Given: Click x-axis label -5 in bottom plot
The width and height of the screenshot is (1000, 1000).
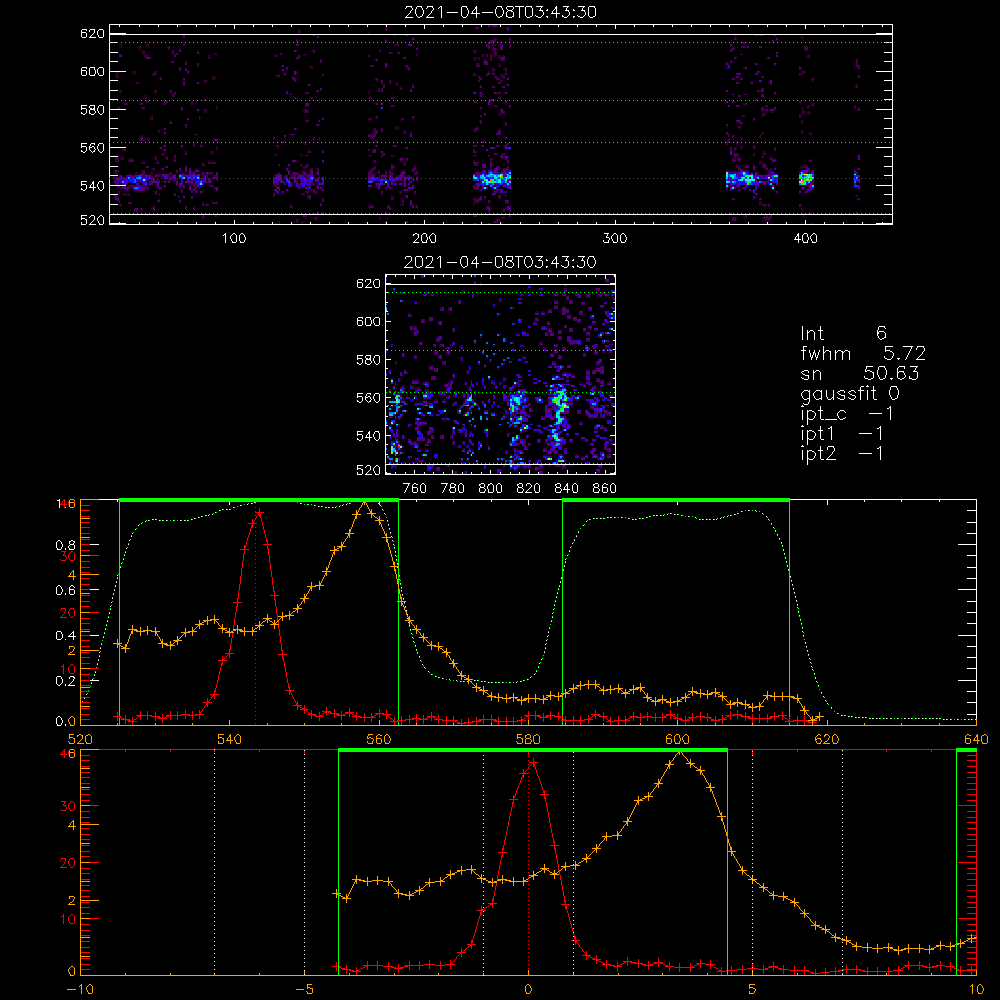Looking at the screenshot, I should [x=304, y=990].
